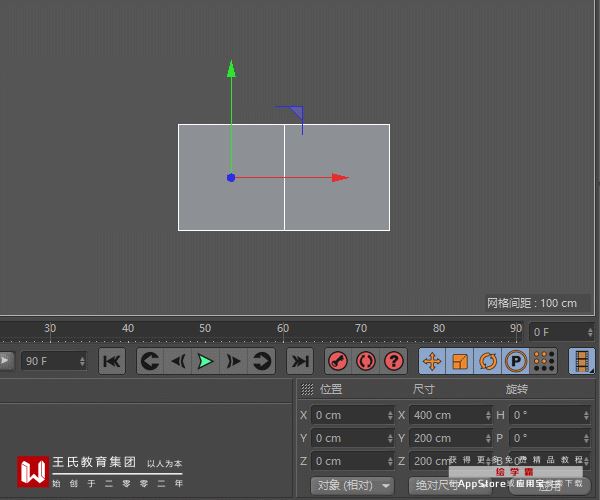Click size X 400 cm field
This screenshot has height=500, width=600.
click(x=451, y=415)
